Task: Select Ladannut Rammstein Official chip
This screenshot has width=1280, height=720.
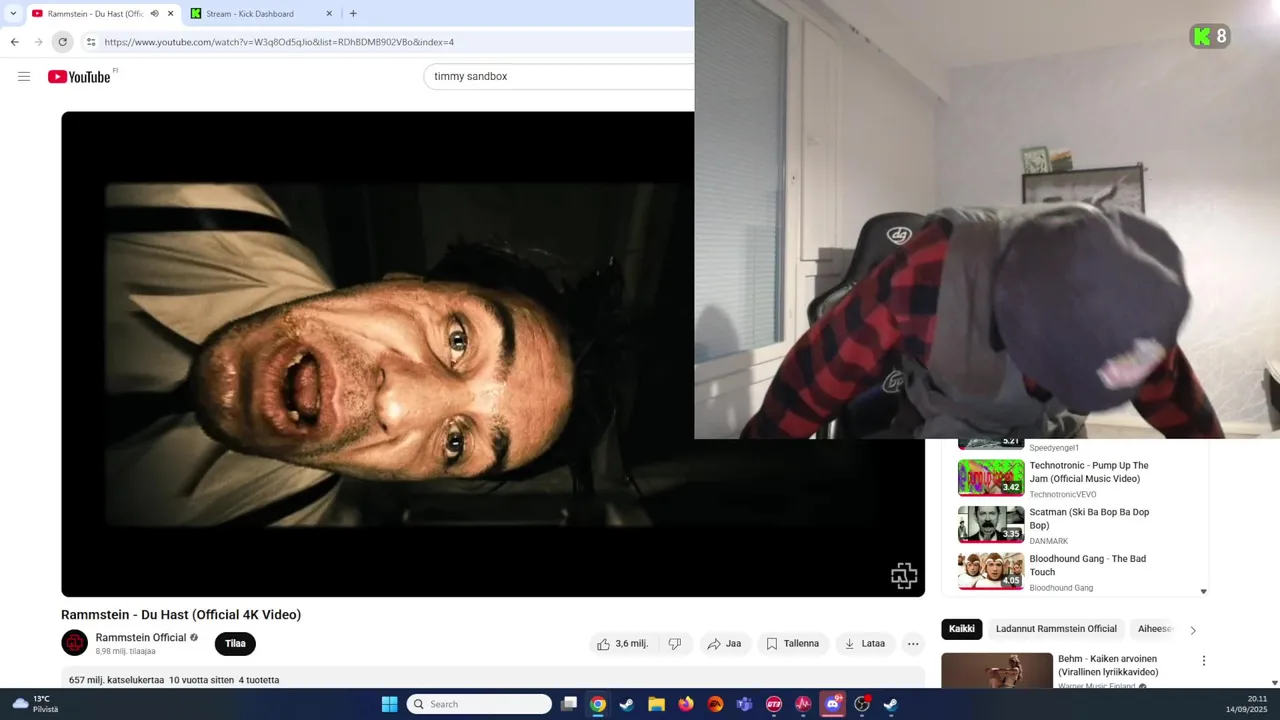Action: 1056,629
